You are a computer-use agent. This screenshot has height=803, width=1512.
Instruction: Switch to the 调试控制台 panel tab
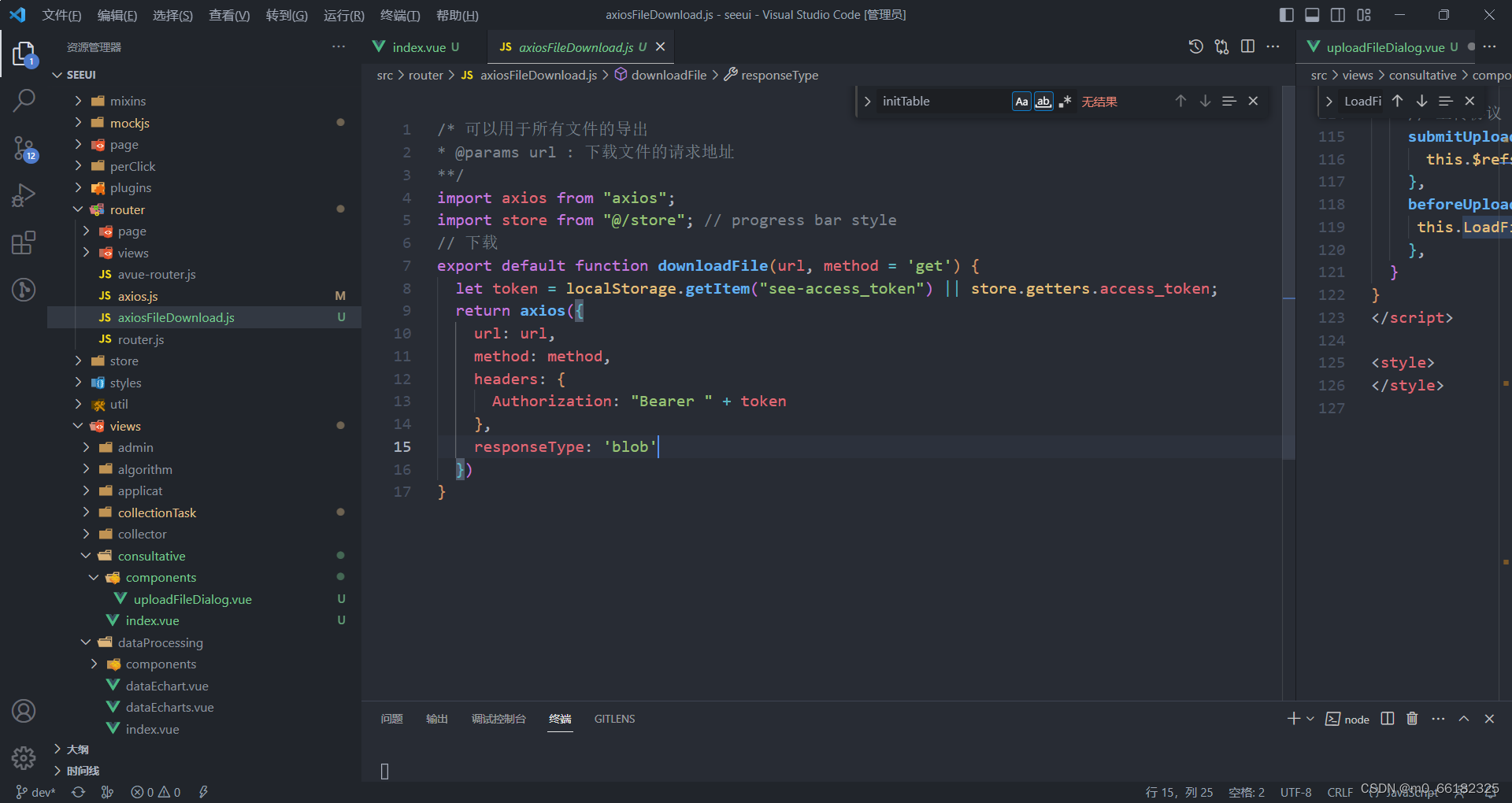pyautogui.click(x=498, y=719)
